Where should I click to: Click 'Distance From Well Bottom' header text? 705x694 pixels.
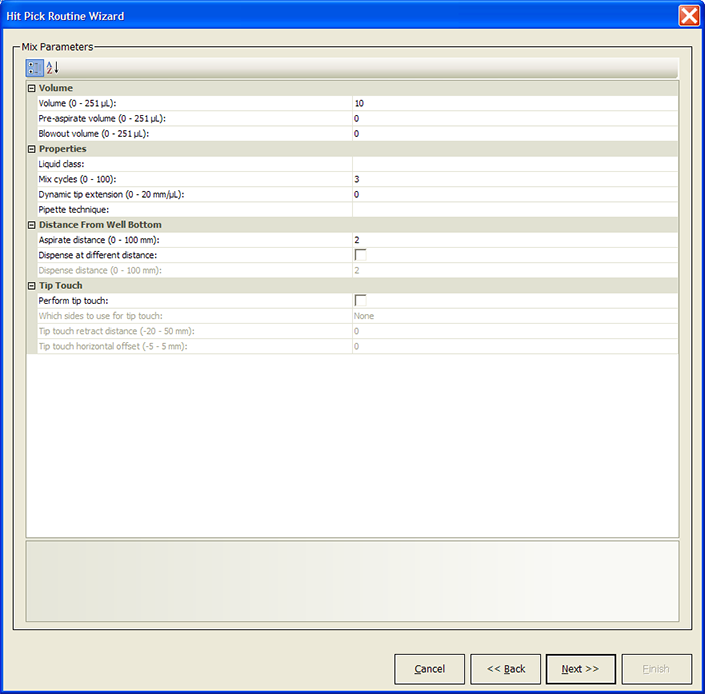click(100, 225)
